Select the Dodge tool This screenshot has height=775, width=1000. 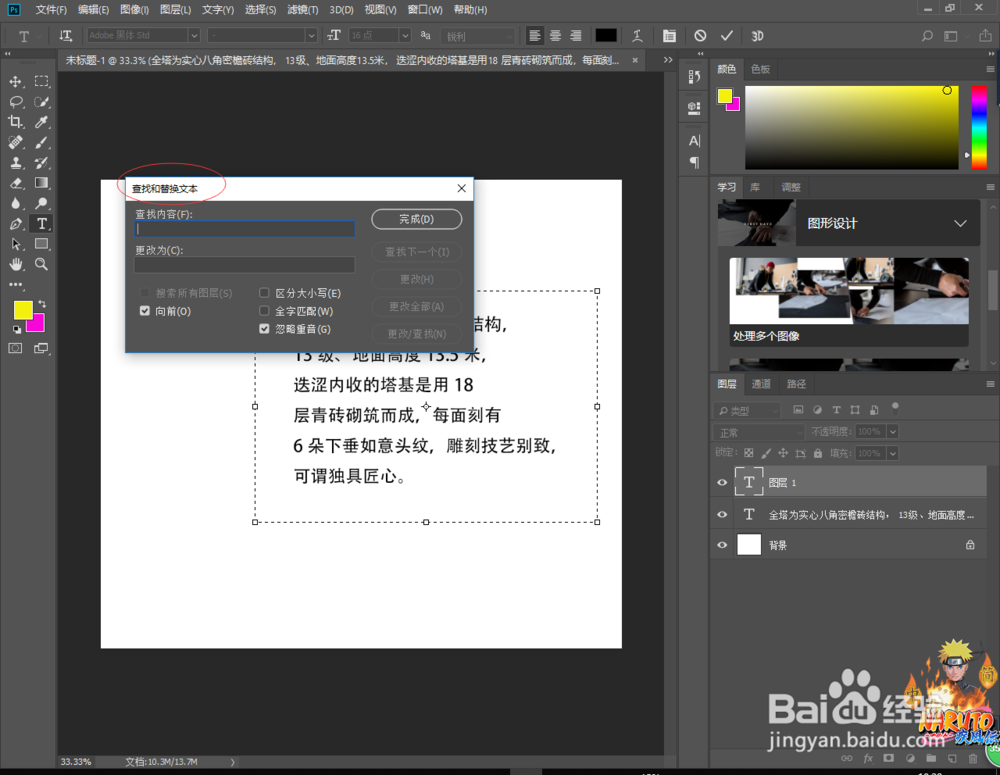[x=41, y=203]
